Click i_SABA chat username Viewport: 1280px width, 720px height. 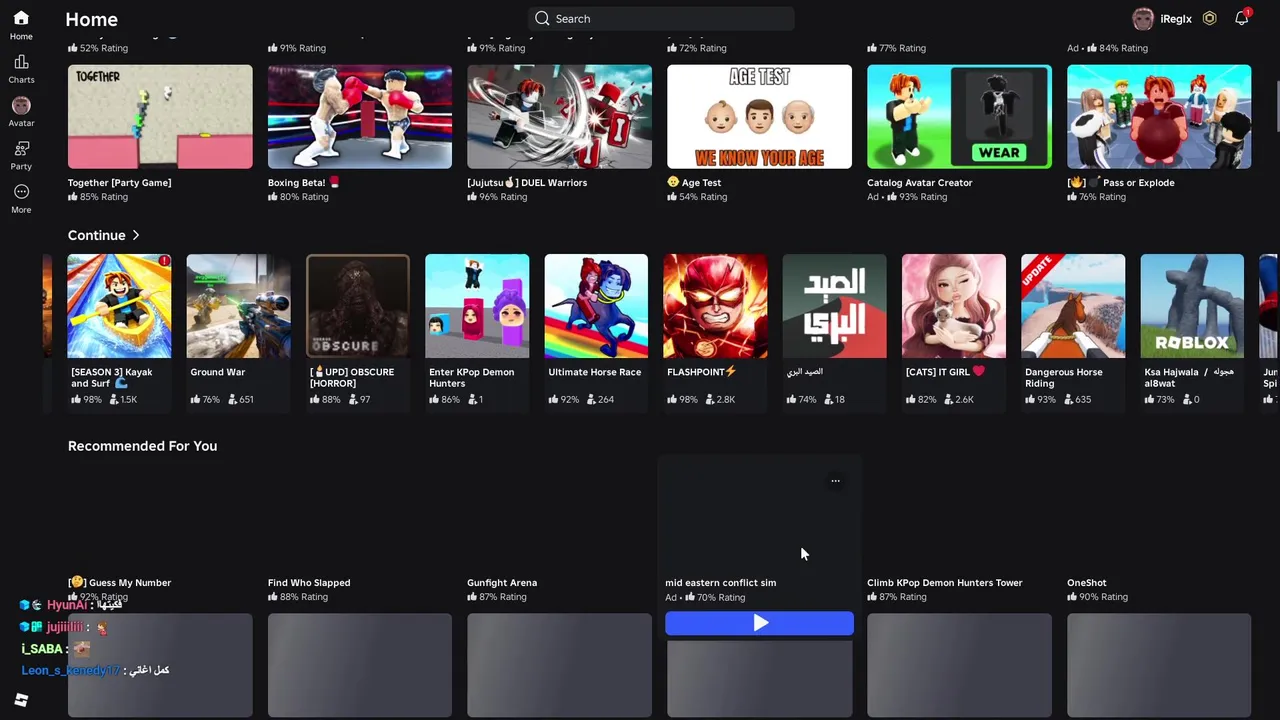(43, 649)
